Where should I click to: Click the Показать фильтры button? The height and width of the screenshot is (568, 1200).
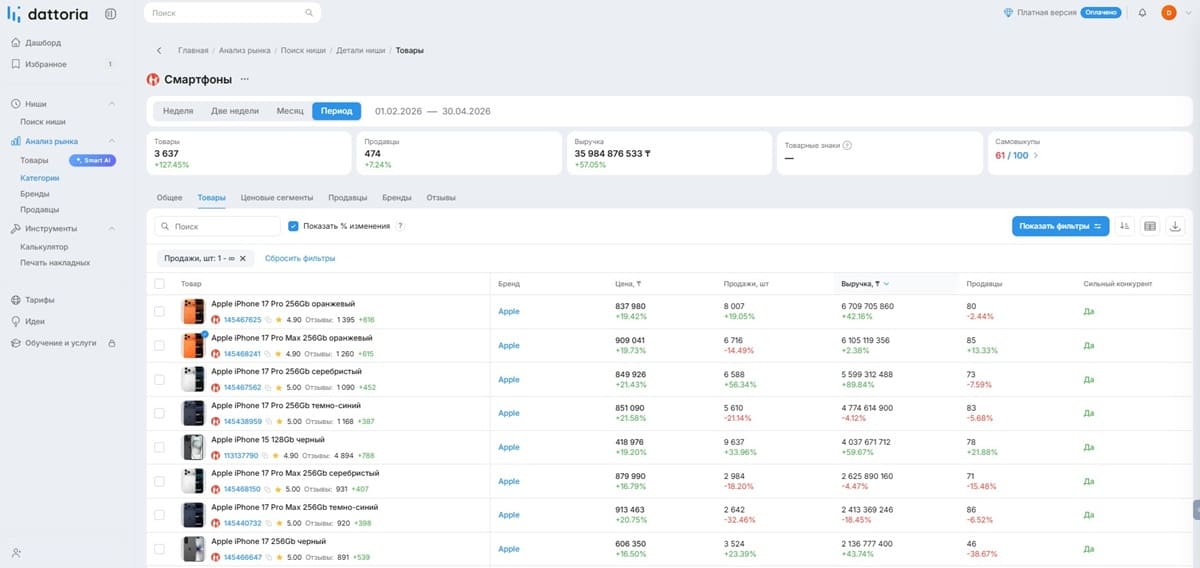click(1060, 226)
